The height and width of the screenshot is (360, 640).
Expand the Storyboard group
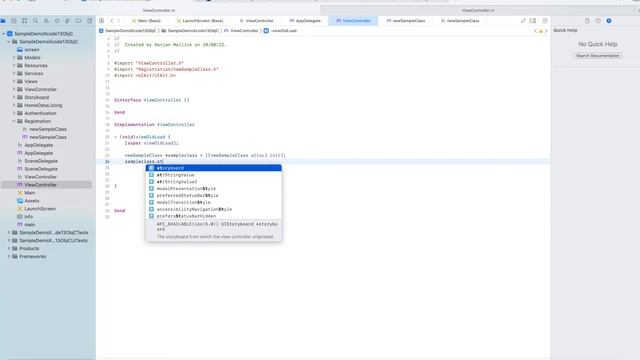(x=14, y=97)
